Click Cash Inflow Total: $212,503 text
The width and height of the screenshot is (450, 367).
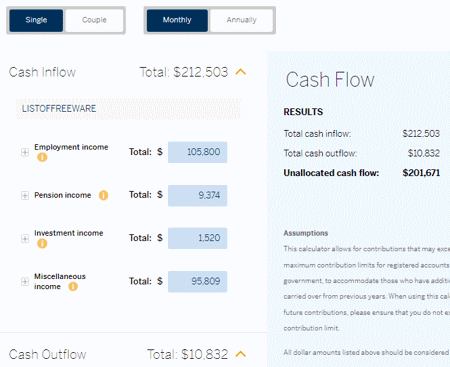(x=184, y=72)
